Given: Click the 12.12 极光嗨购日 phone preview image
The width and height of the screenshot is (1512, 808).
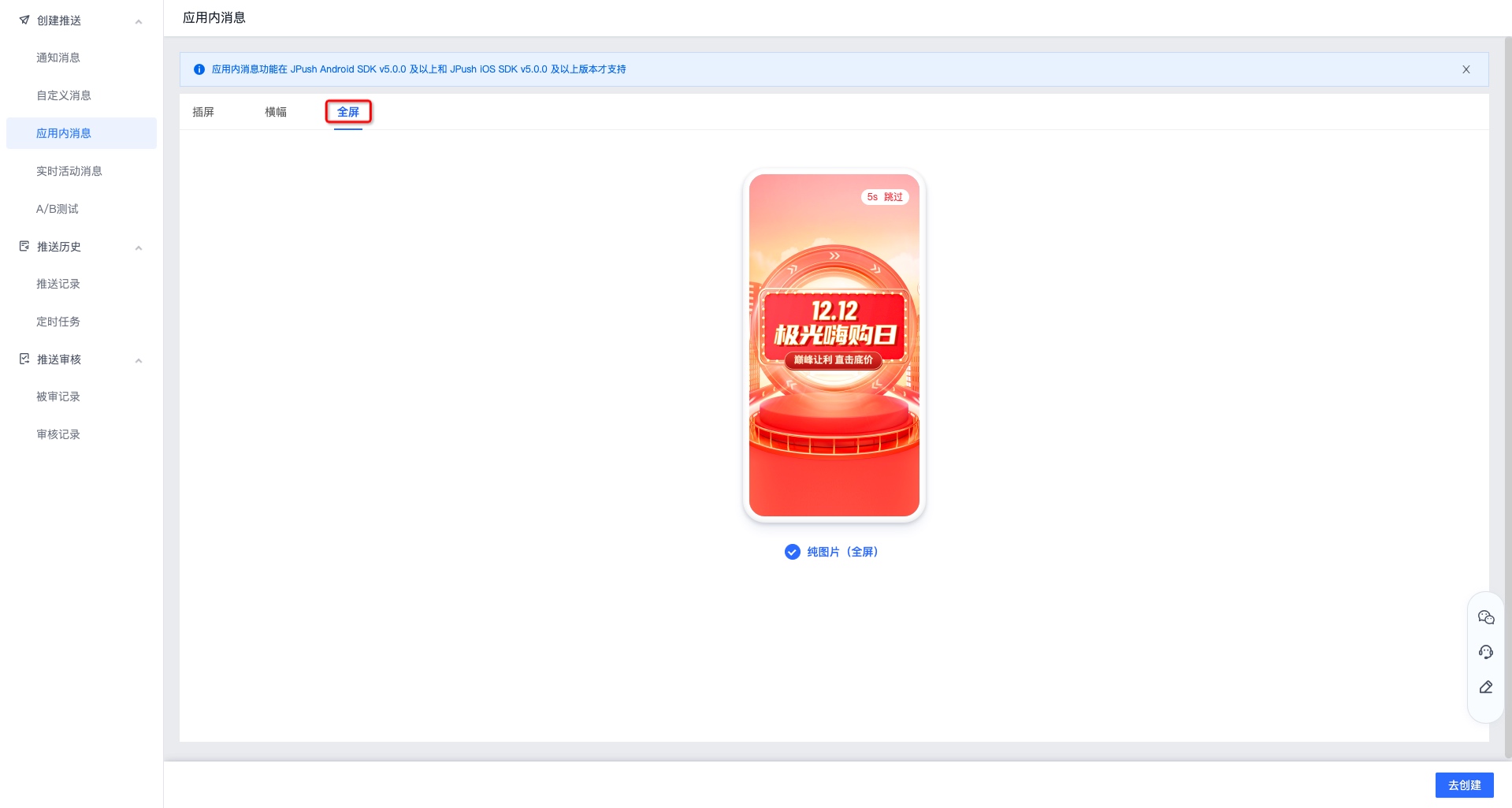Looking at the screenshot, I should tap(834, 345).
